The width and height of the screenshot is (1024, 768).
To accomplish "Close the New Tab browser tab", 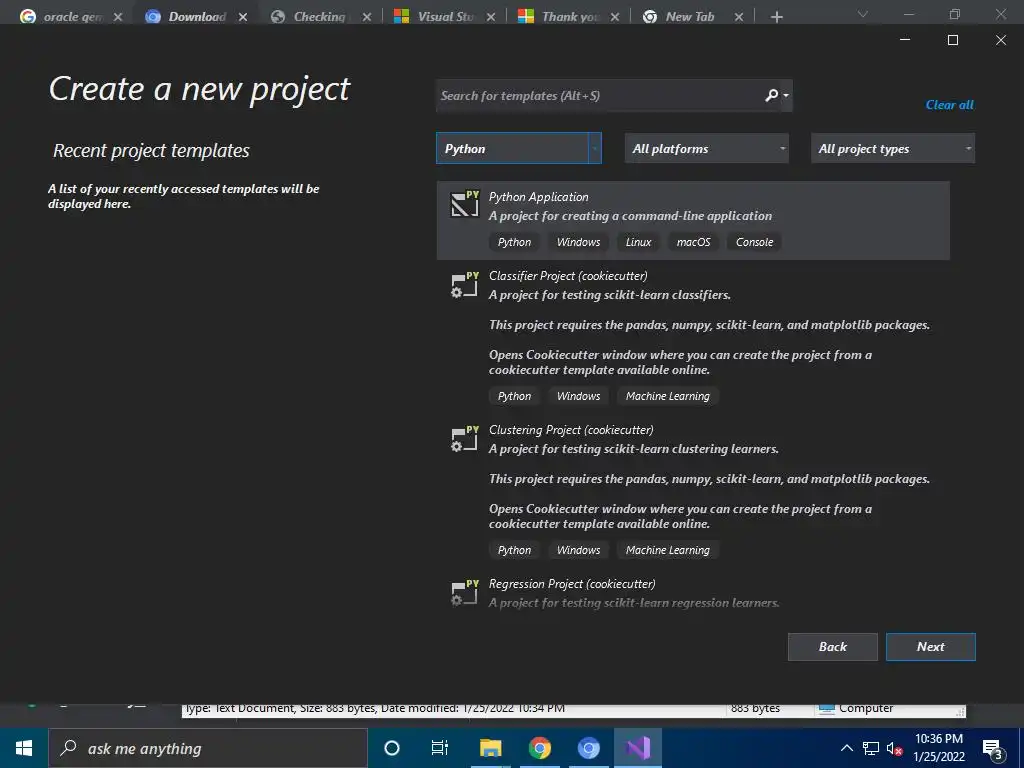I will click(739, 17).
